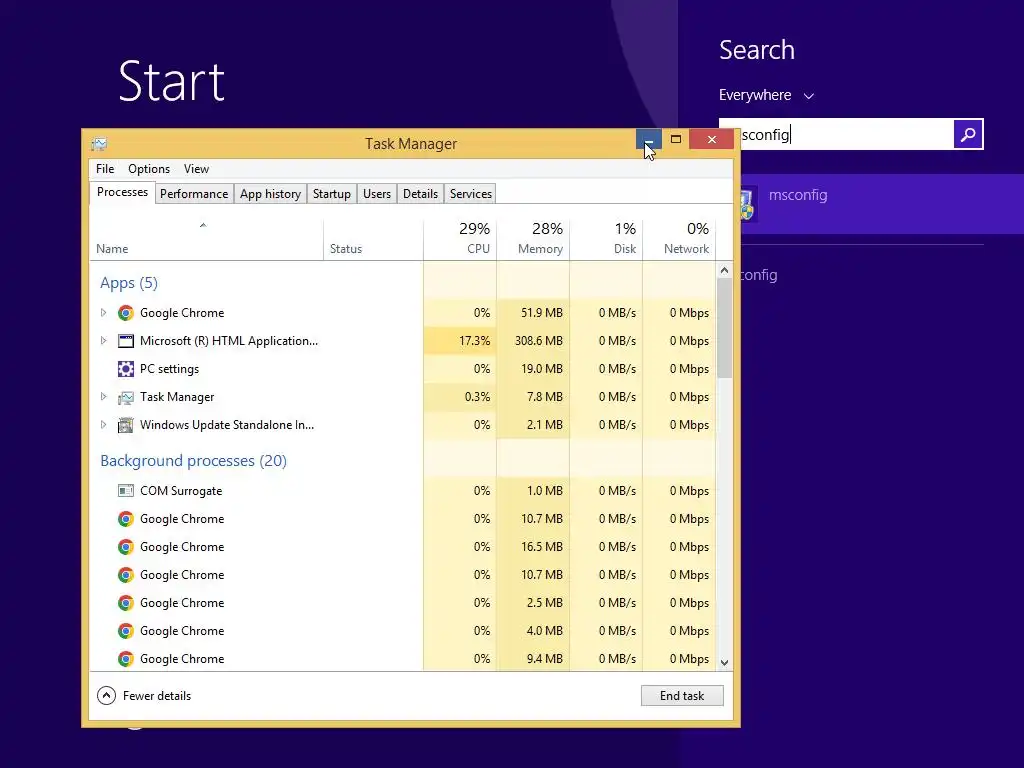
Task: Sort by the Disk column header
Action: [606, 240]
